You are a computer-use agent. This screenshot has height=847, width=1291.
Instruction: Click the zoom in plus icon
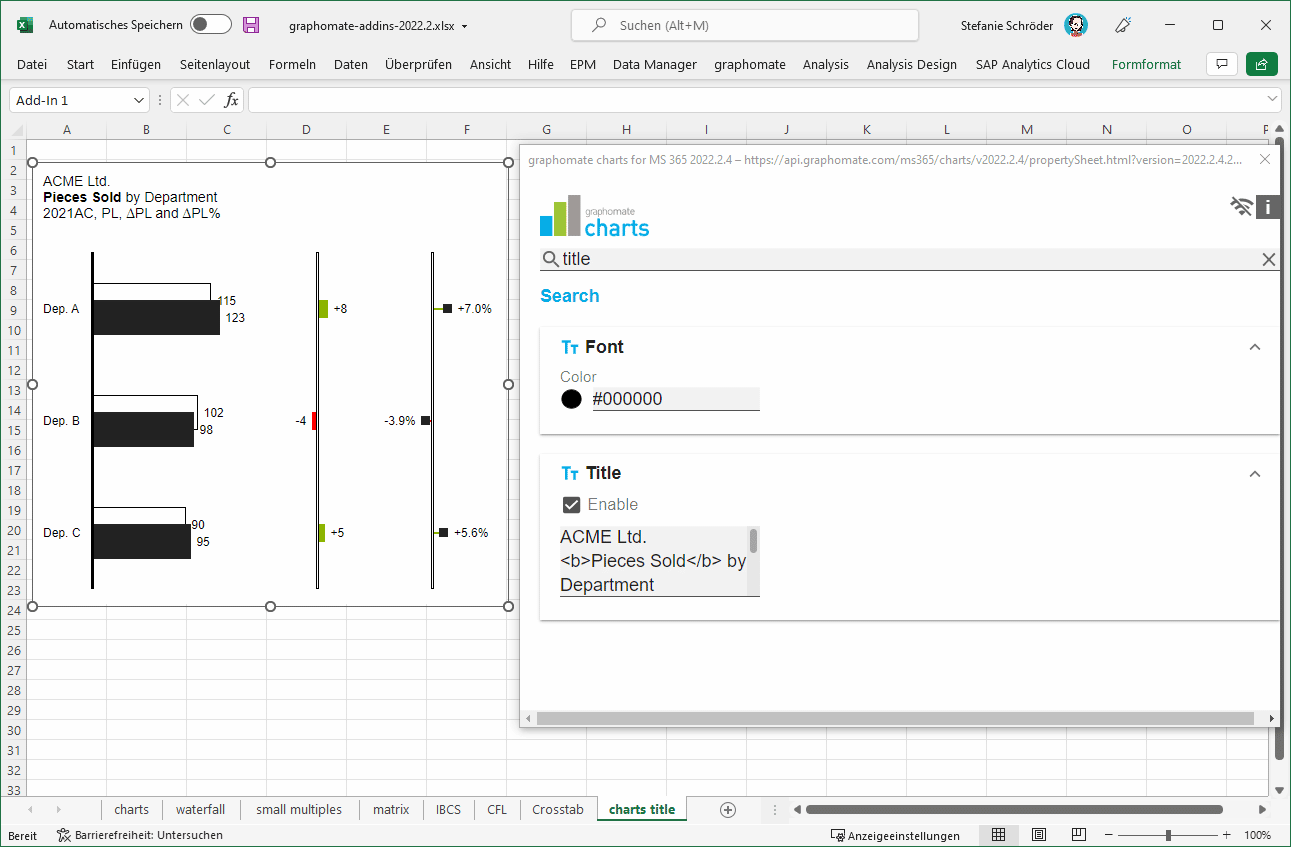click(x=1227, y=835)
